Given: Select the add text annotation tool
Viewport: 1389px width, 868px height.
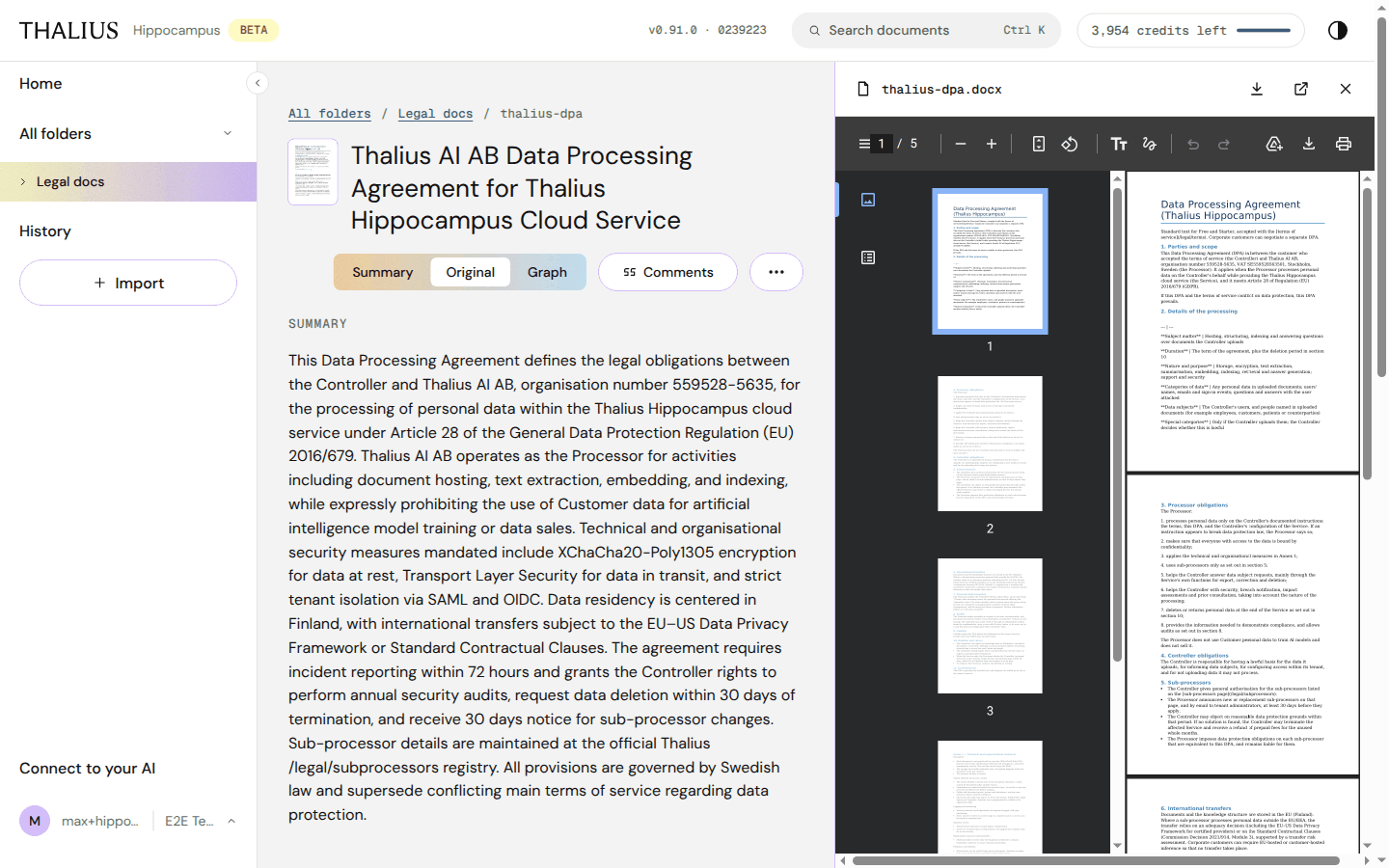Looking at the screenshot, I should click(1119, 144).
